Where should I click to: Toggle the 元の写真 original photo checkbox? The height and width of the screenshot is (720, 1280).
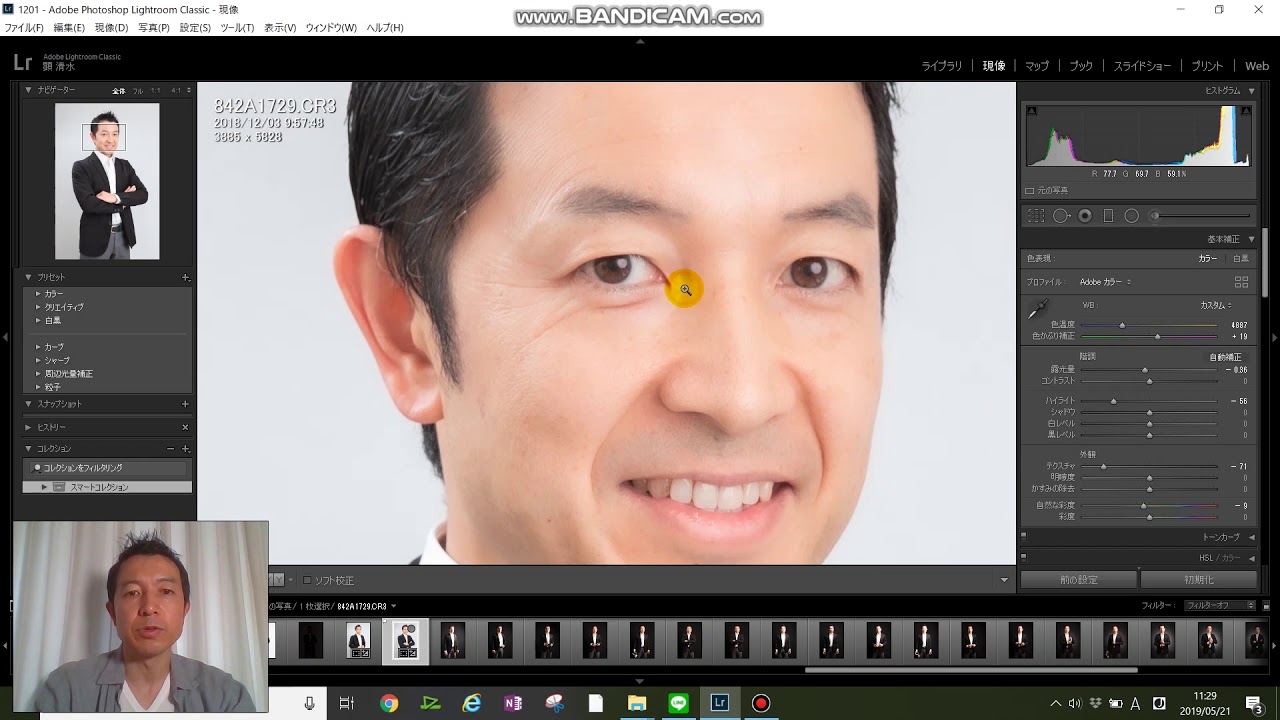1030,190
